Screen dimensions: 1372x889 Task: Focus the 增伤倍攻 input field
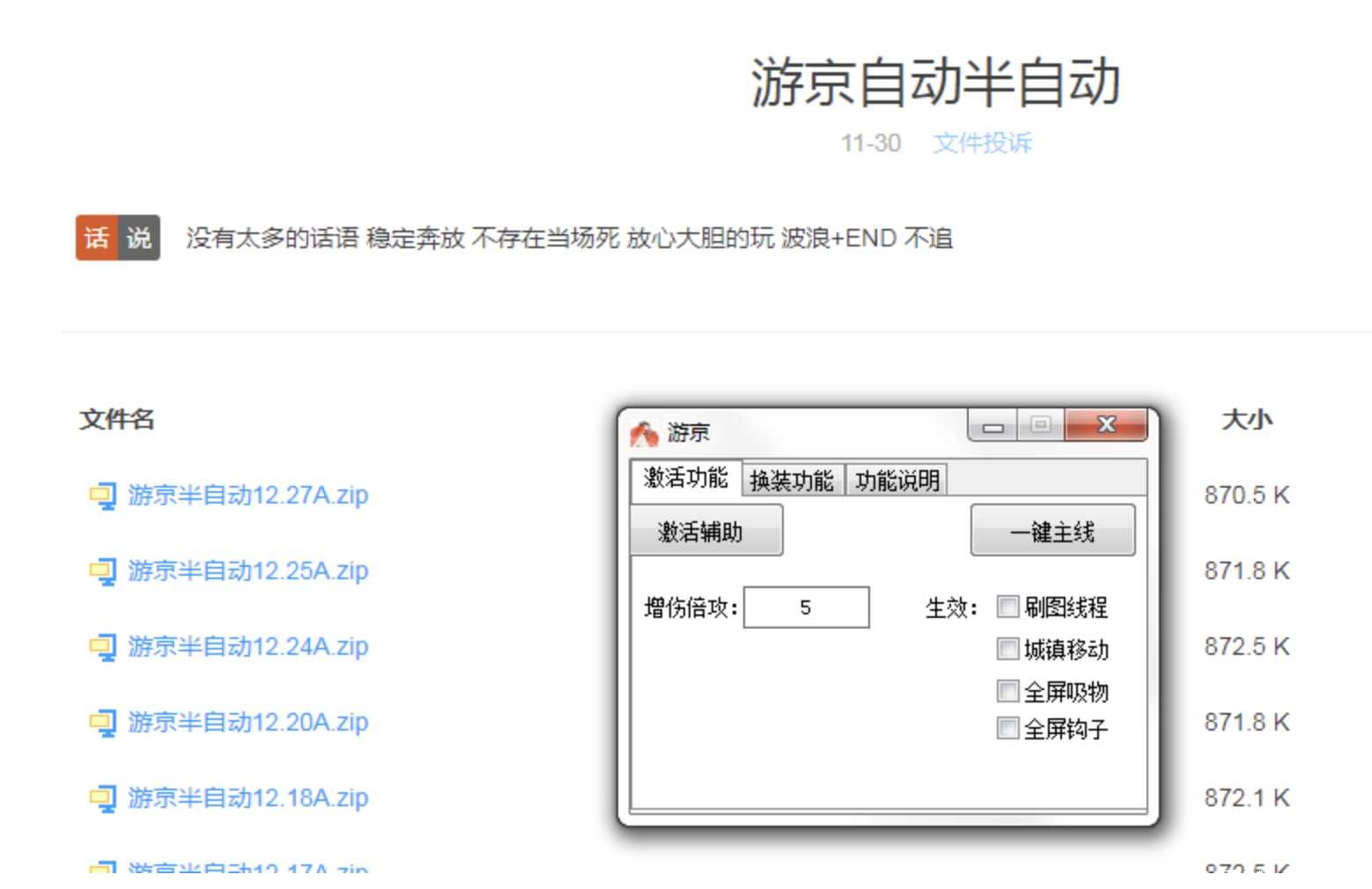click(x=806, y=607)
